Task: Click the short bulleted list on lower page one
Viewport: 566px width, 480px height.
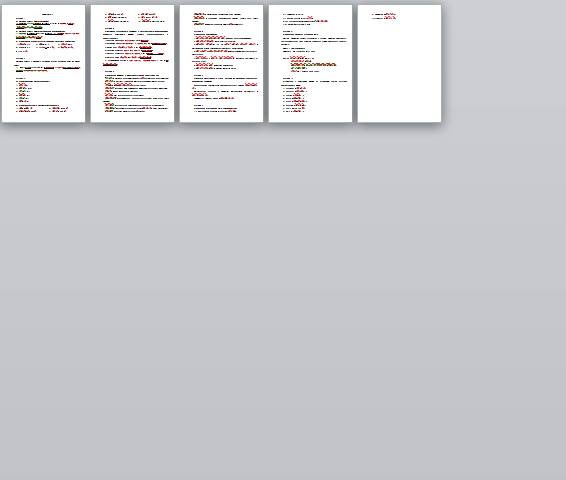Action: click(24, 93)
